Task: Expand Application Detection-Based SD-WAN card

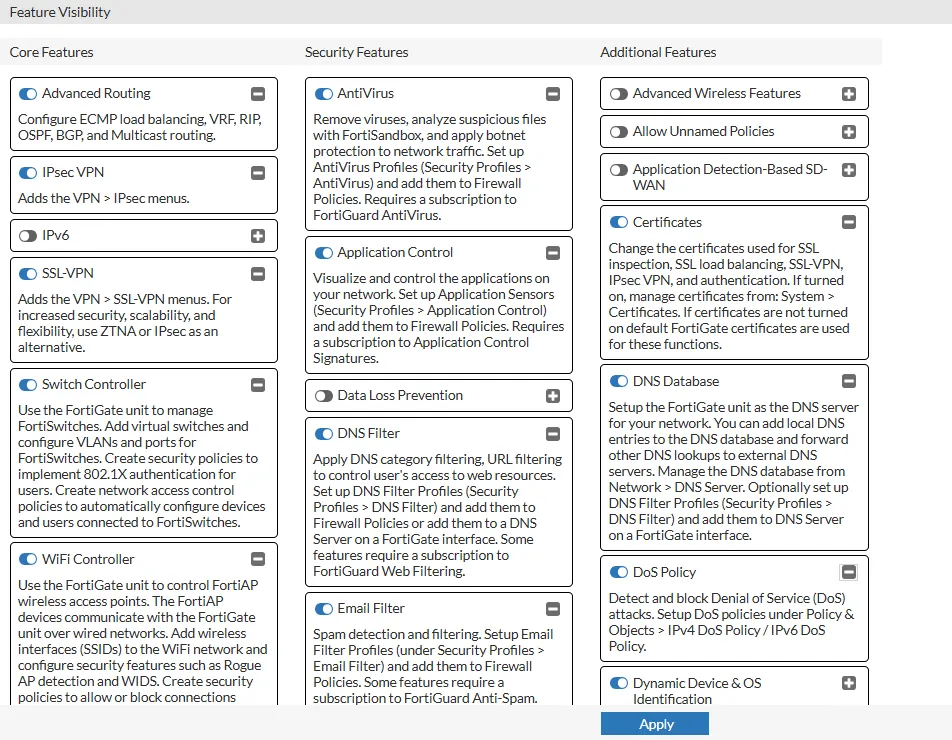Action: 849,170
